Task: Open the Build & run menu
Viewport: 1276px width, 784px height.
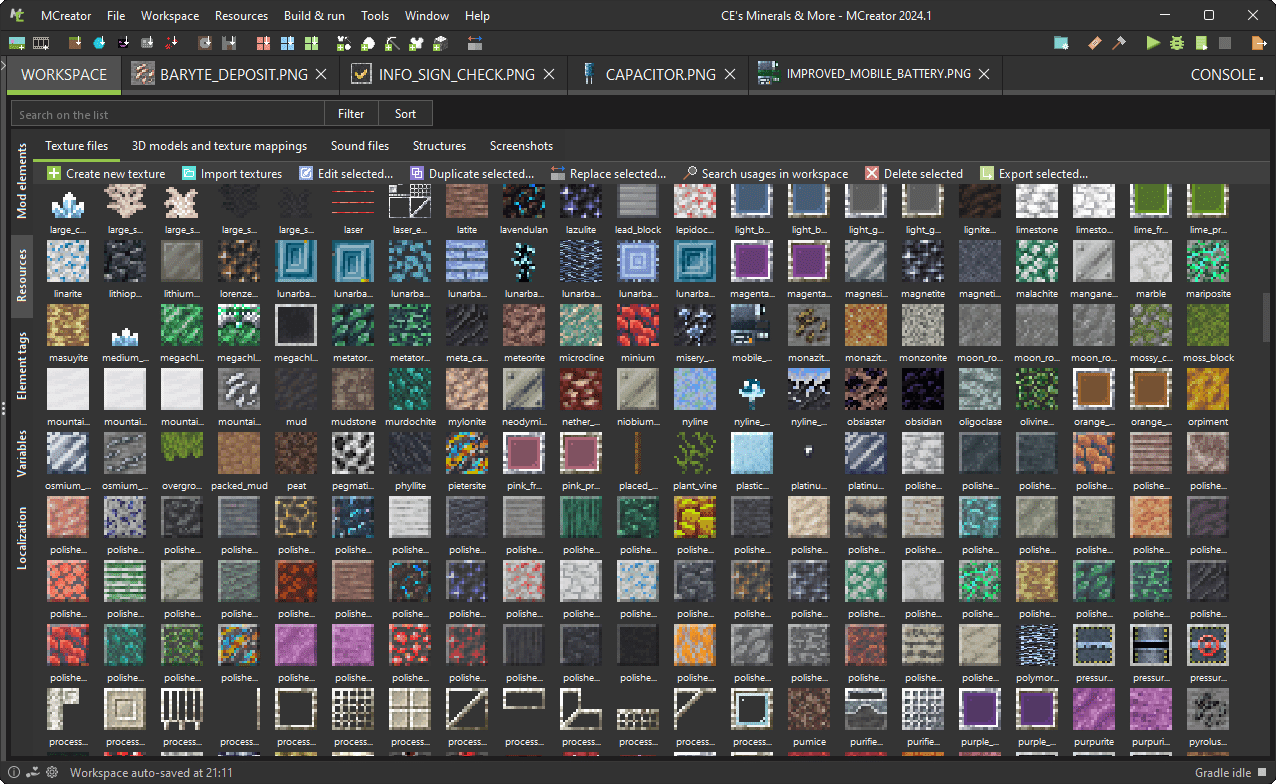Action: click(x=314, y=16)
